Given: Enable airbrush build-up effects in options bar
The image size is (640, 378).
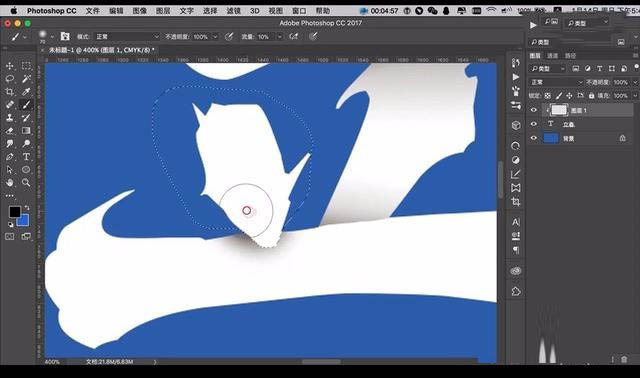Looking at the screenshot, I should tap(293, 36).
